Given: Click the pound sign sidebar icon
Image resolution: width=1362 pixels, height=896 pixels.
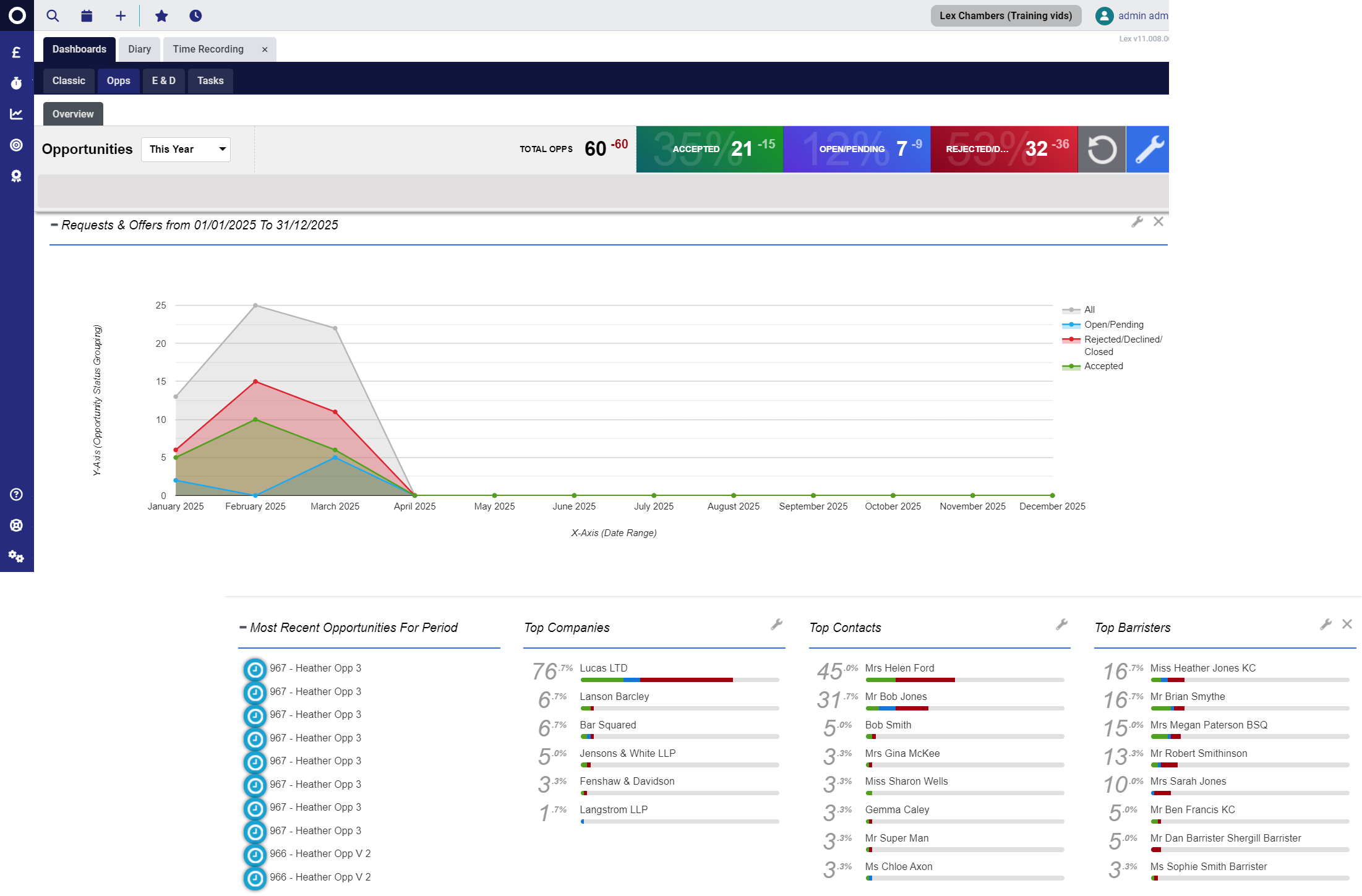Looking at the screenshot, I should point(17,53).
